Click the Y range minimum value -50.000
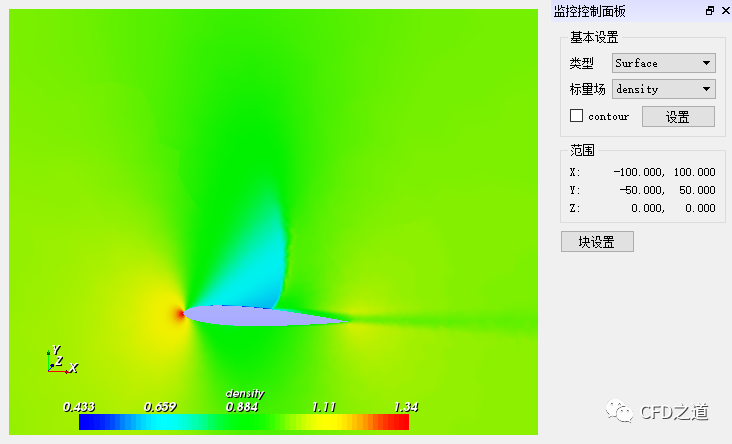 coord(642,190)
